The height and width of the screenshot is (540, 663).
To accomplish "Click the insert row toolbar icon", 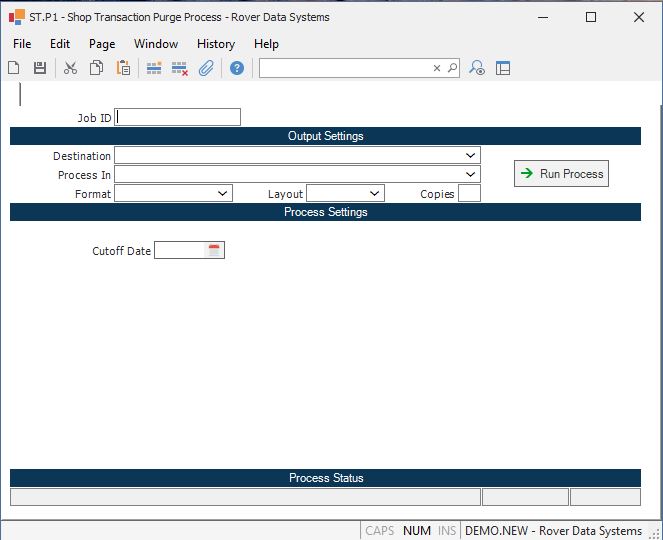I will (x=154, y=68).
